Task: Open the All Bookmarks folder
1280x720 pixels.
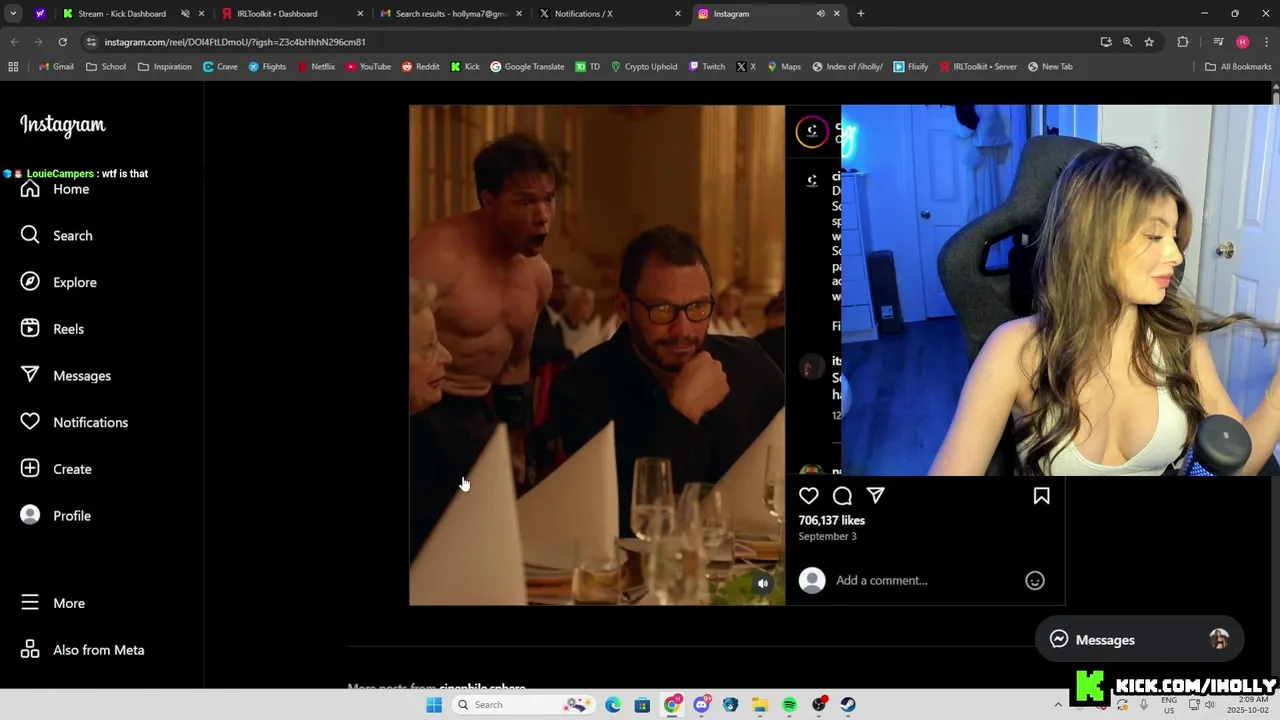Action: pyautogui.click(x=1238, y=67)
